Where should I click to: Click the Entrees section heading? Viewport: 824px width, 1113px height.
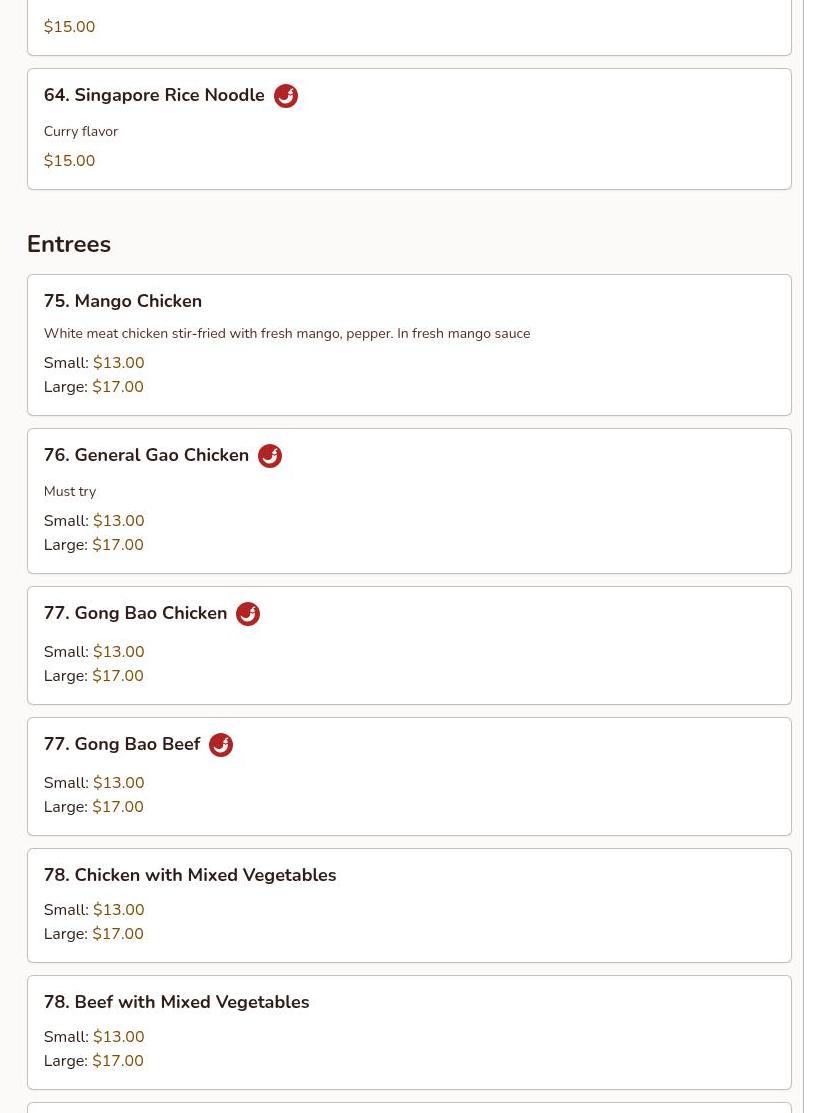point(69,244)
